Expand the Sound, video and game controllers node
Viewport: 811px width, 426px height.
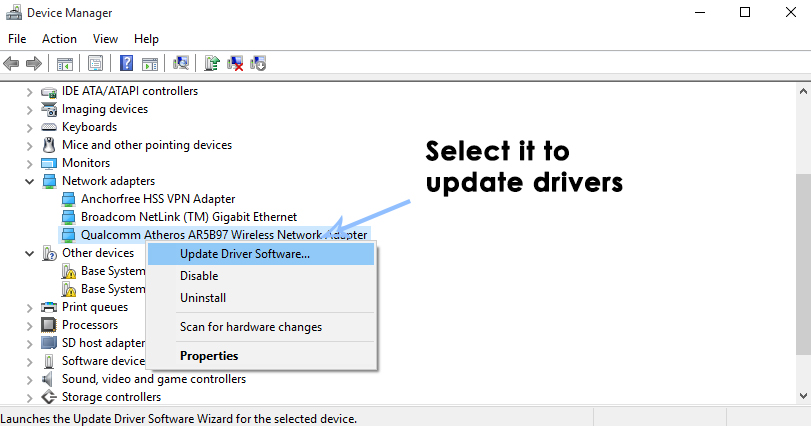click(29, 379)
